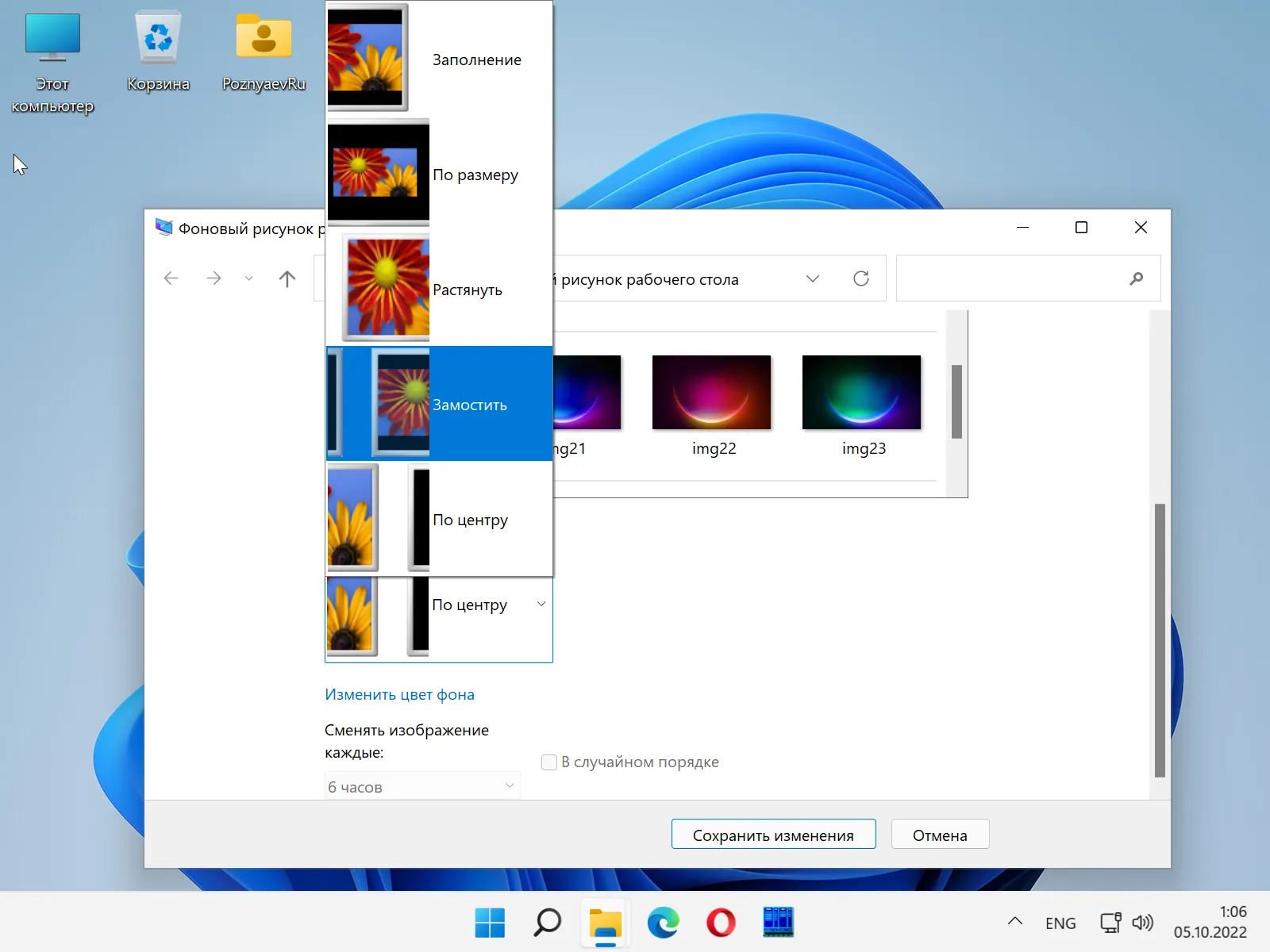Screen dimensions: 1270x952
Task: Click the wallpaper list scrollbar thumb
Action: [x=956, y=401]
